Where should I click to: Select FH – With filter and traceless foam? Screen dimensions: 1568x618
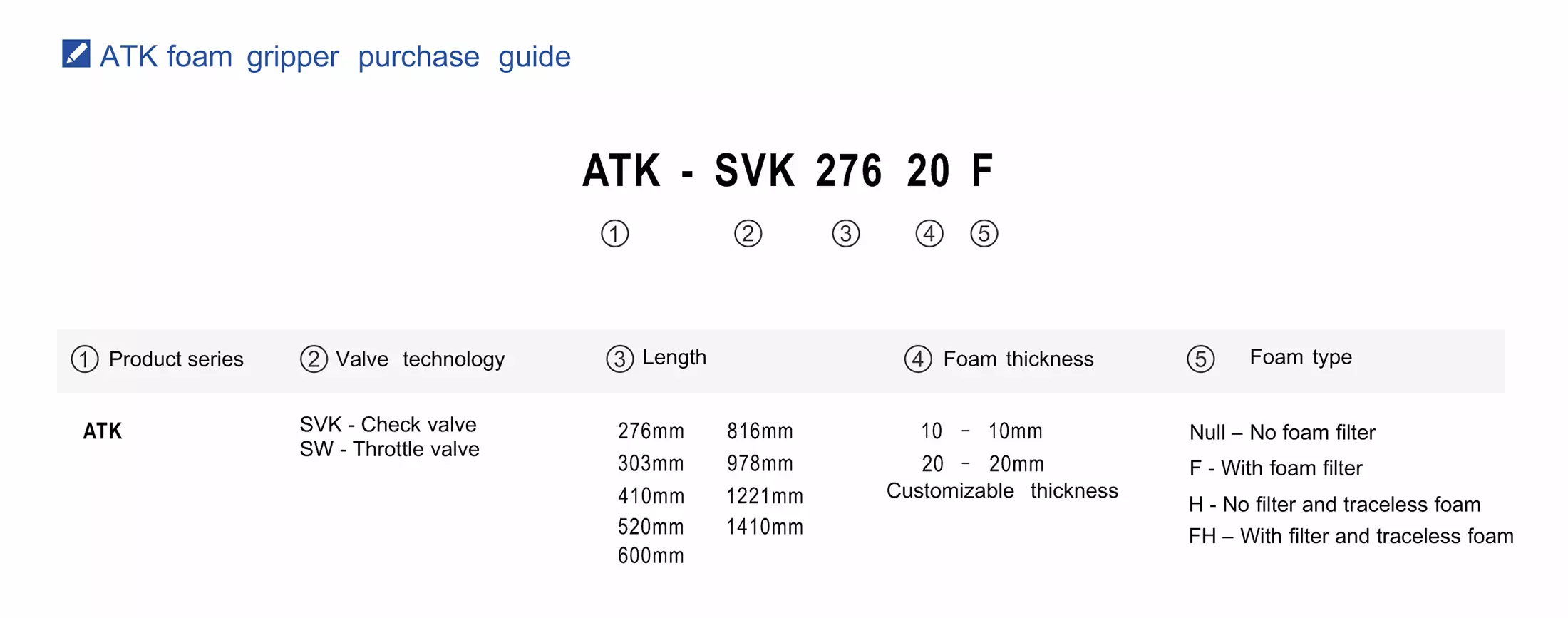pyautogui.click(x=1351, y=536)
